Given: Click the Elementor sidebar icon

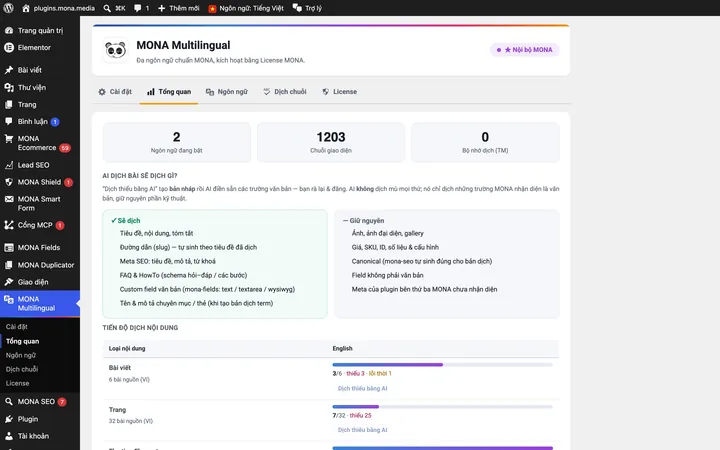Looking at the screenshot, I should click(x=9, y=47).
